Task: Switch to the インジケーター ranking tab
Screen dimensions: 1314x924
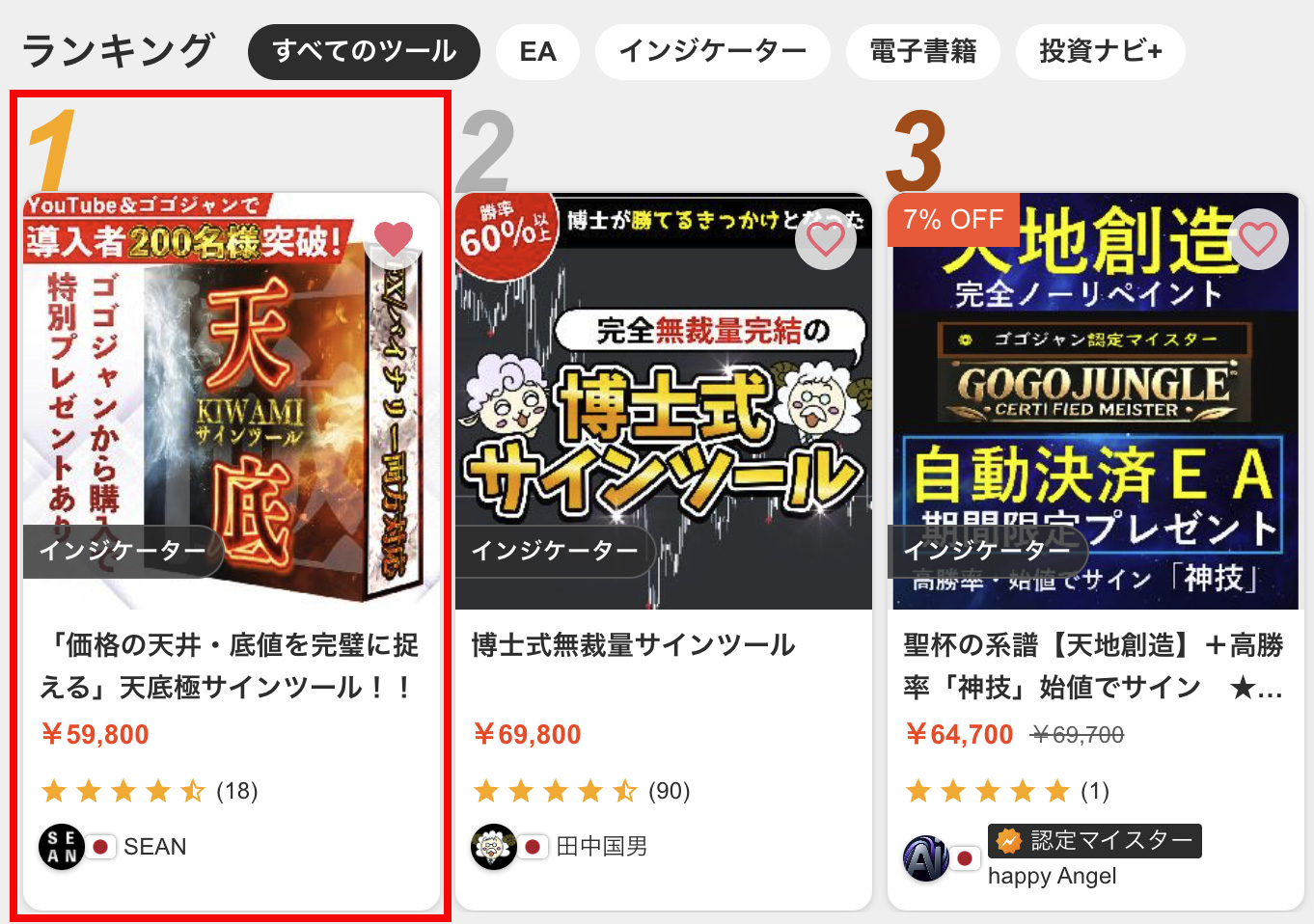Action: (x=712, y=51)
